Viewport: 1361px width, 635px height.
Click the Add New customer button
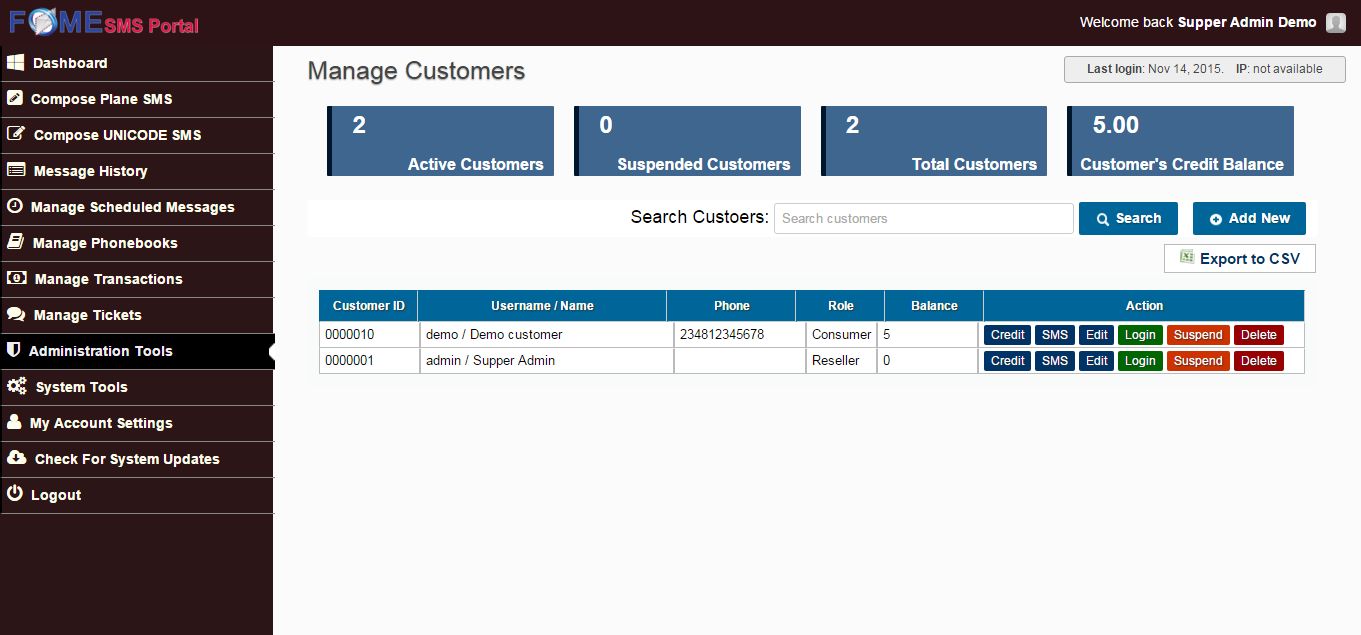tap(1249, 218)
